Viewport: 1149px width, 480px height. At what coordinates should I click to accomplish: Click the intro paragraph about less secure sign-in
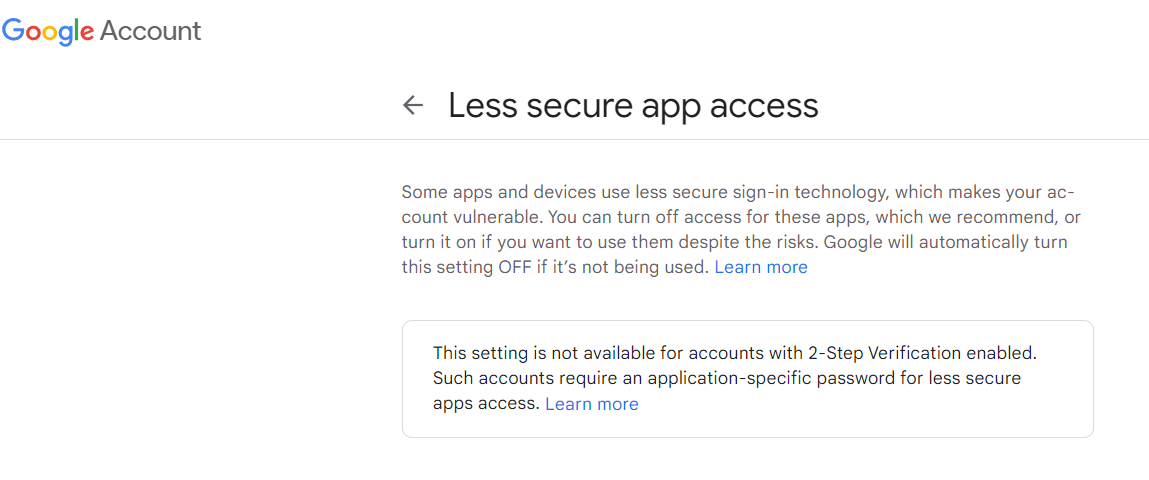coord(740,229)
